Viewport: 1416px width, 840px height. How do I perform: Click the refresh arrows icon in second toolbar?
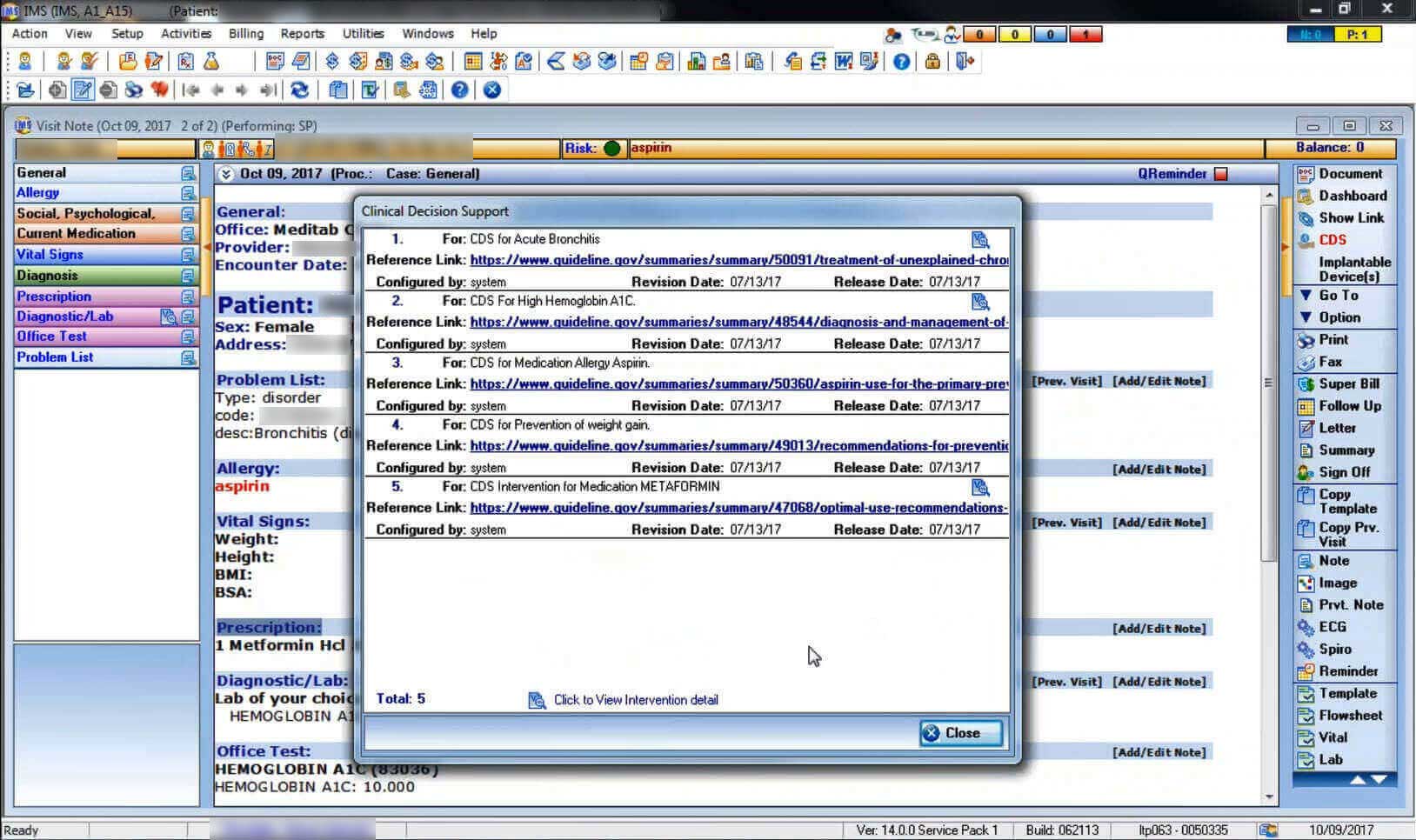click(x=299, y=90)
